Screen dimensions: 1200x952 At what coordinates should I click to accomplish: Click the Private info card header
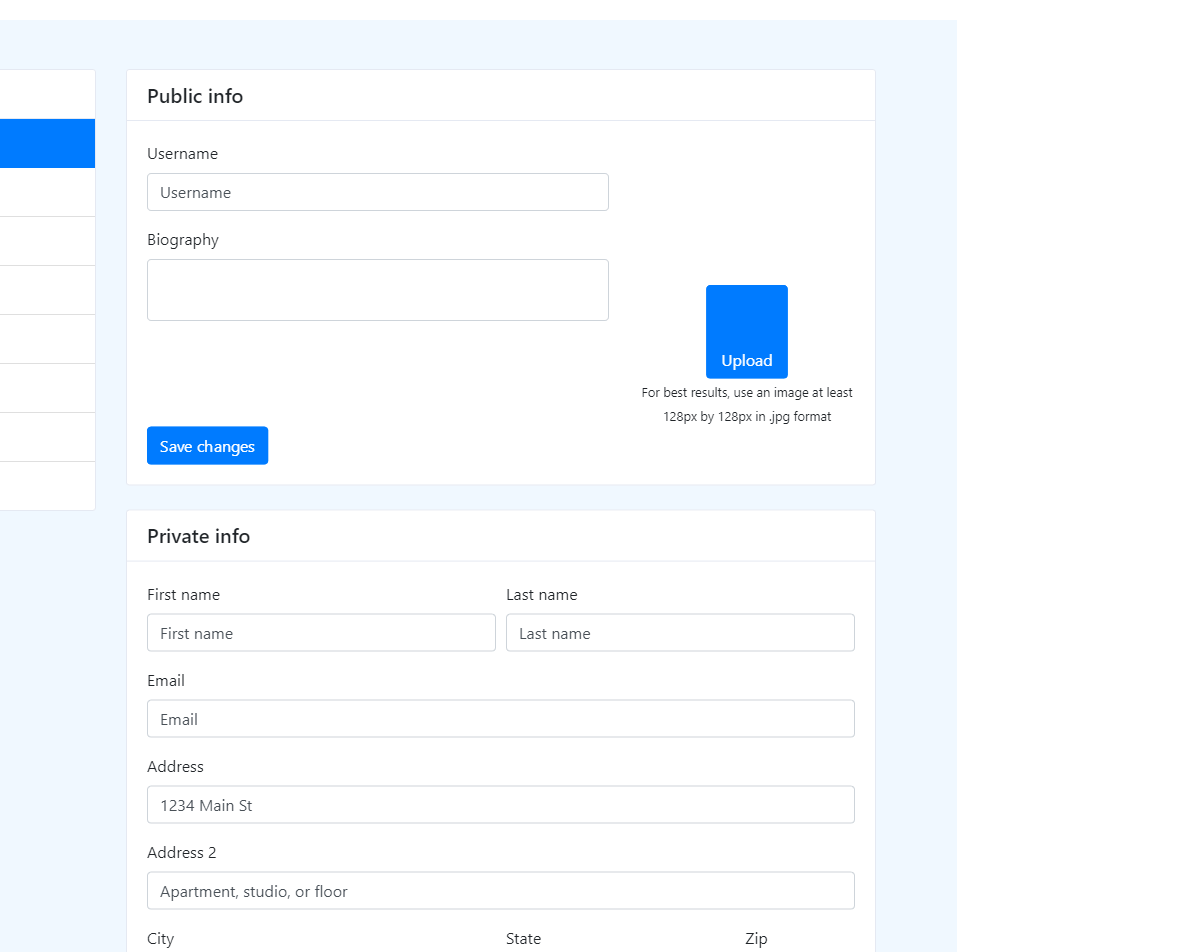pos(198,536)
